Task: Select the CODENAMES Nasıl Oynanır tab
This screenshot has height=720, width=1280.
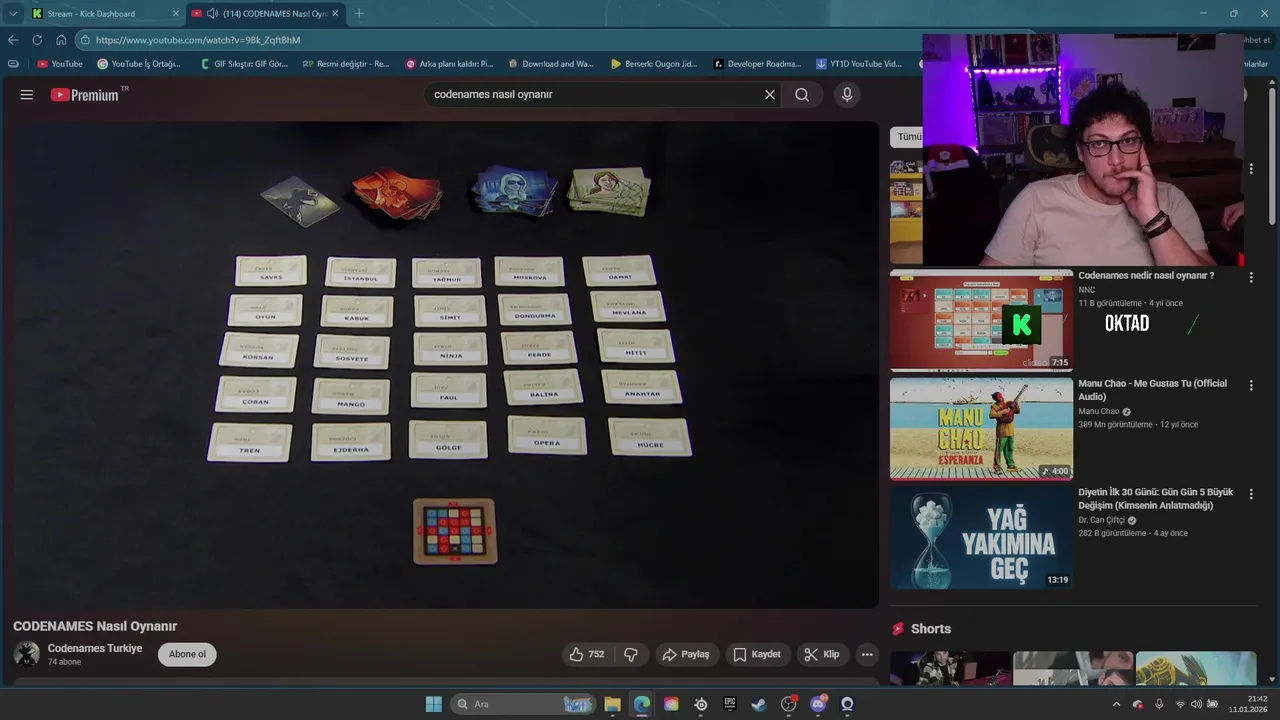Action: pos(266,13)
